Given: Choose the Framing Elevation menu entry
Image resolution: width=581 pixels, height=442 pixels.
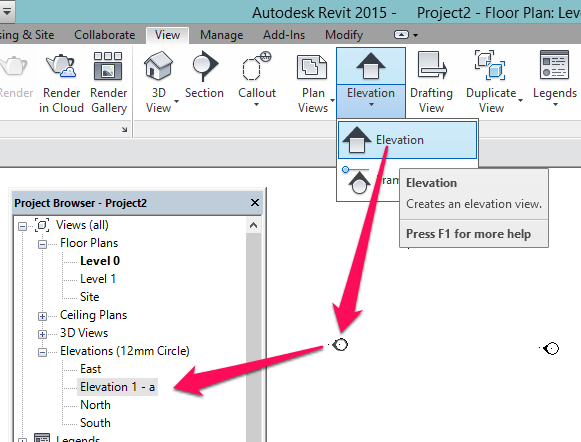Looking at the screenshot, I should click(x=369, y=180).
